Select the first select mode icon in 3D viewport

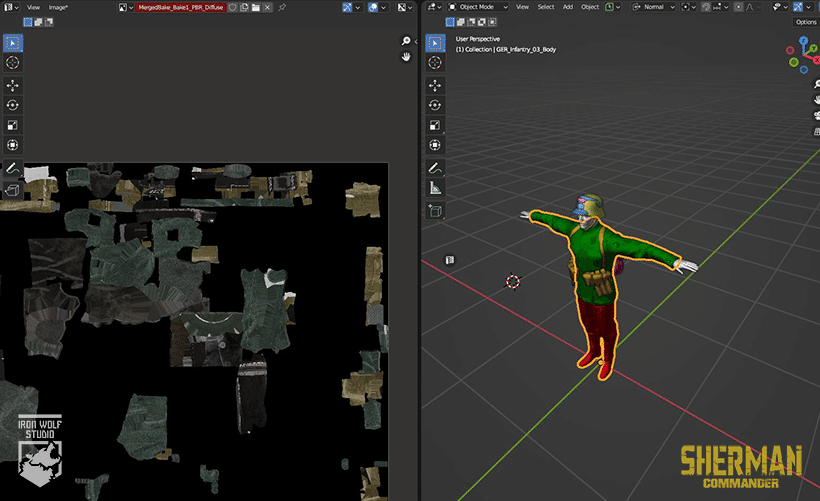pos(450,22)
